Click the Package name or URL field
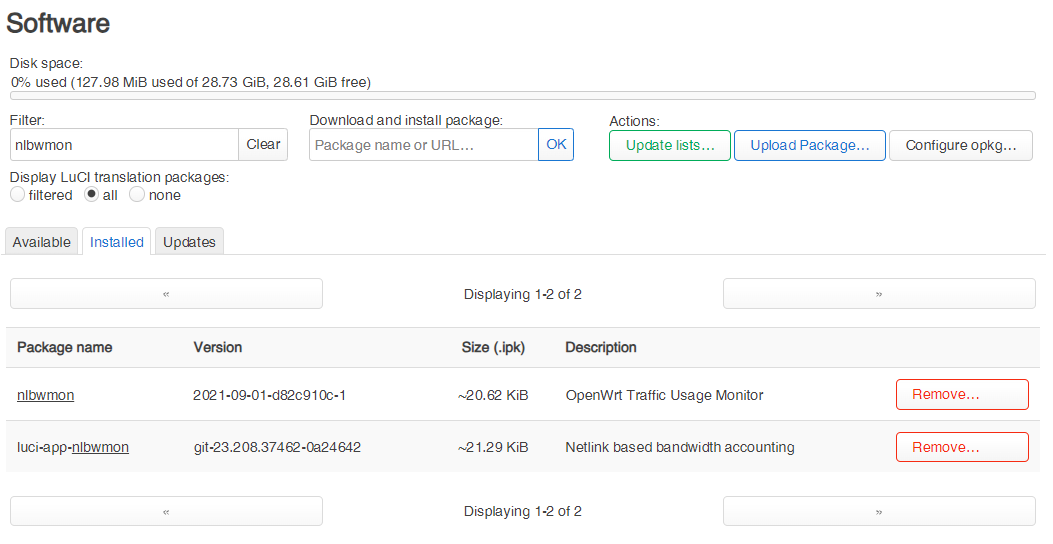The image size is (1053, 544). click(424, 144)
